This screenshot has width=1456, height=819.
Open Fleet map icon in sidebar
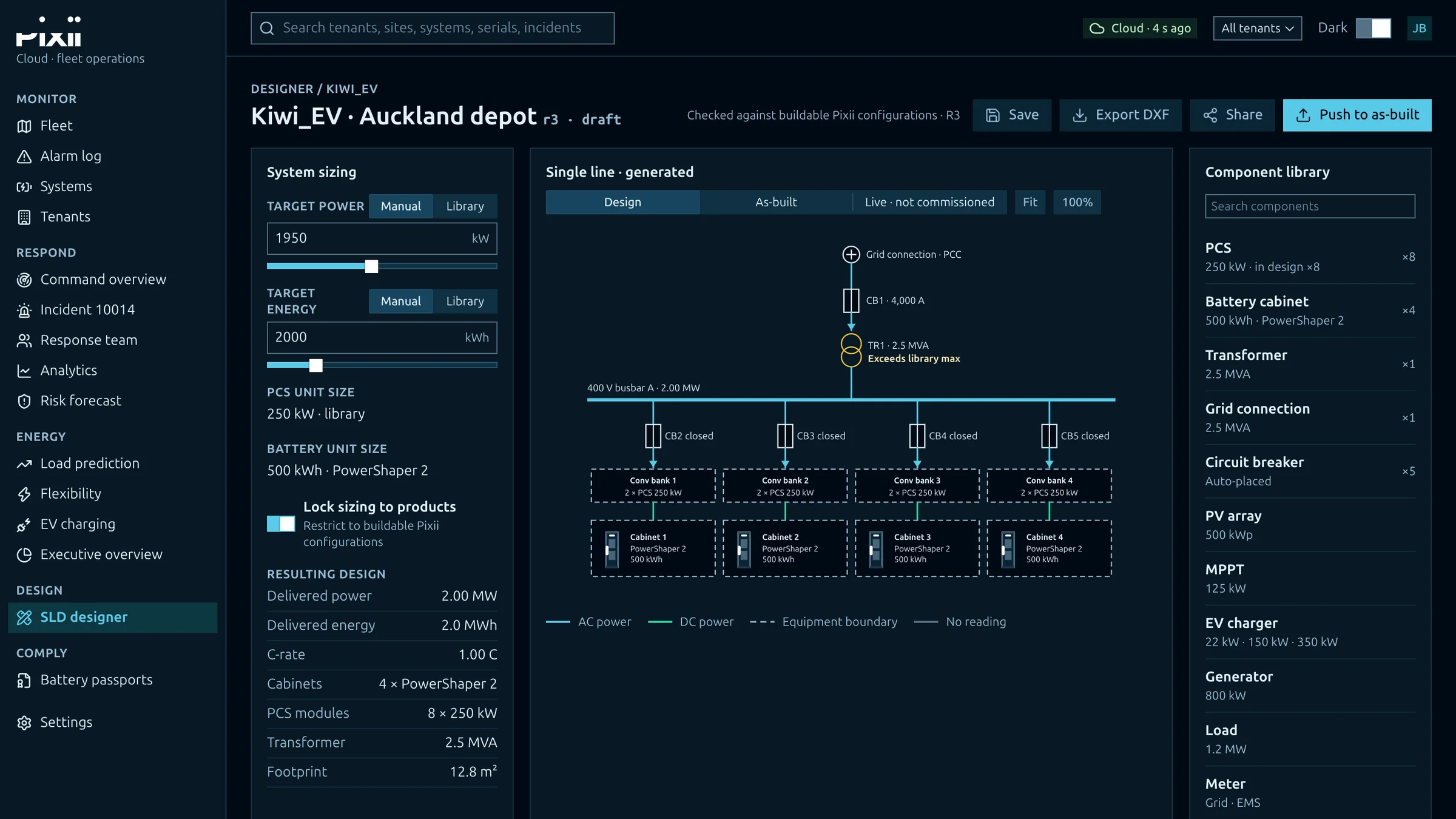[24, 126]
